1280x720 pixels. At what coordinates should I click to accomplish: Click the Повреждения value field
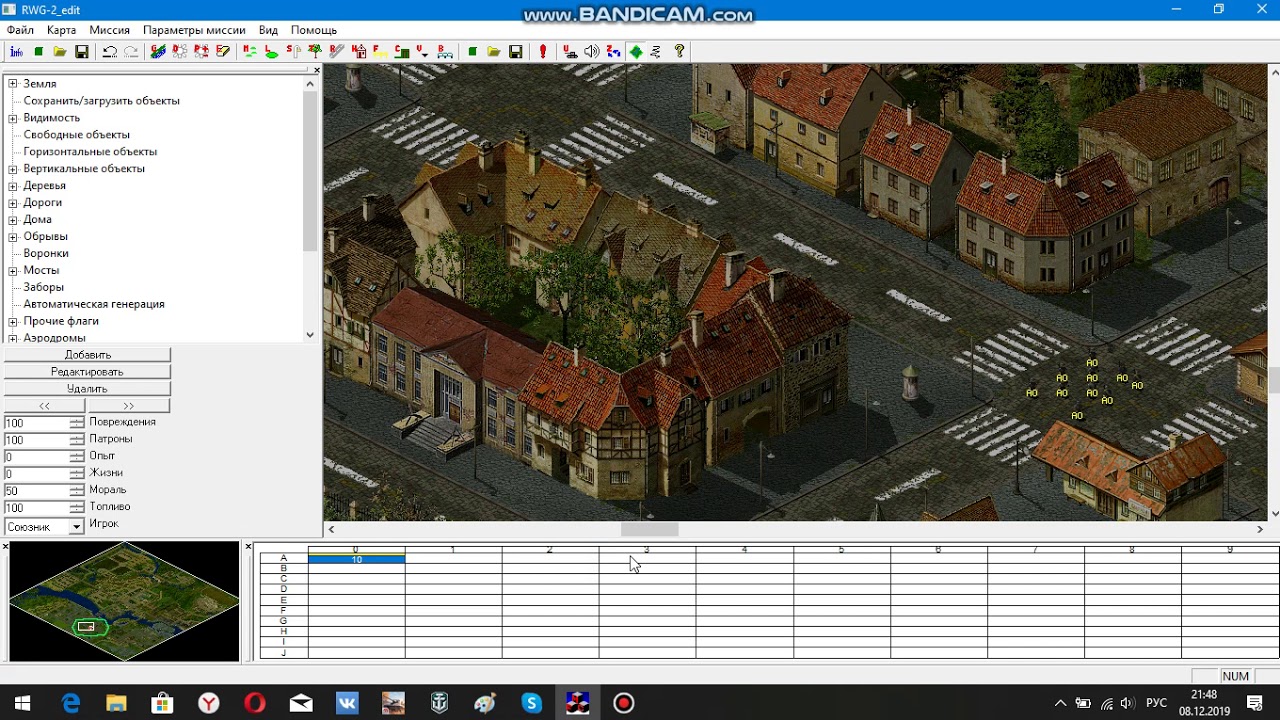tap(37, 424)
